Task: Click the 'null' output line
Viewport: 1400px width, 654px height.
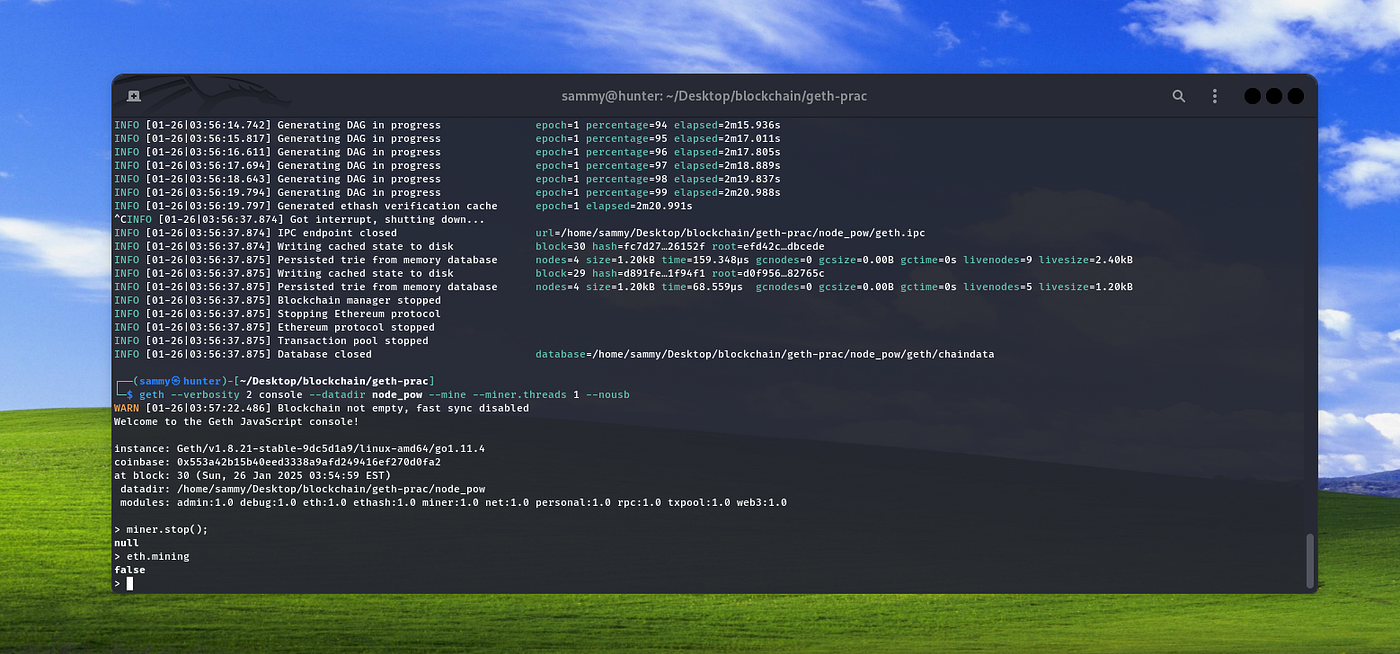Action: click(127, 543)
